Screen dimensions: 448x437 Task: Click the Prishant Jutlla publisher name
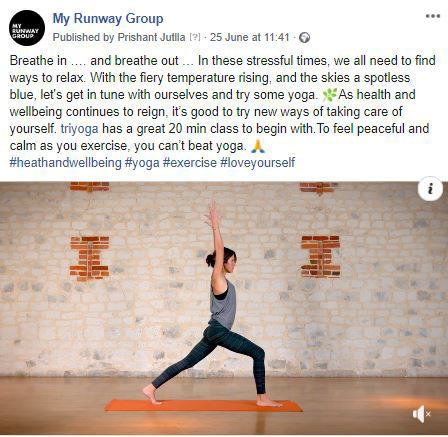point(151,37)
